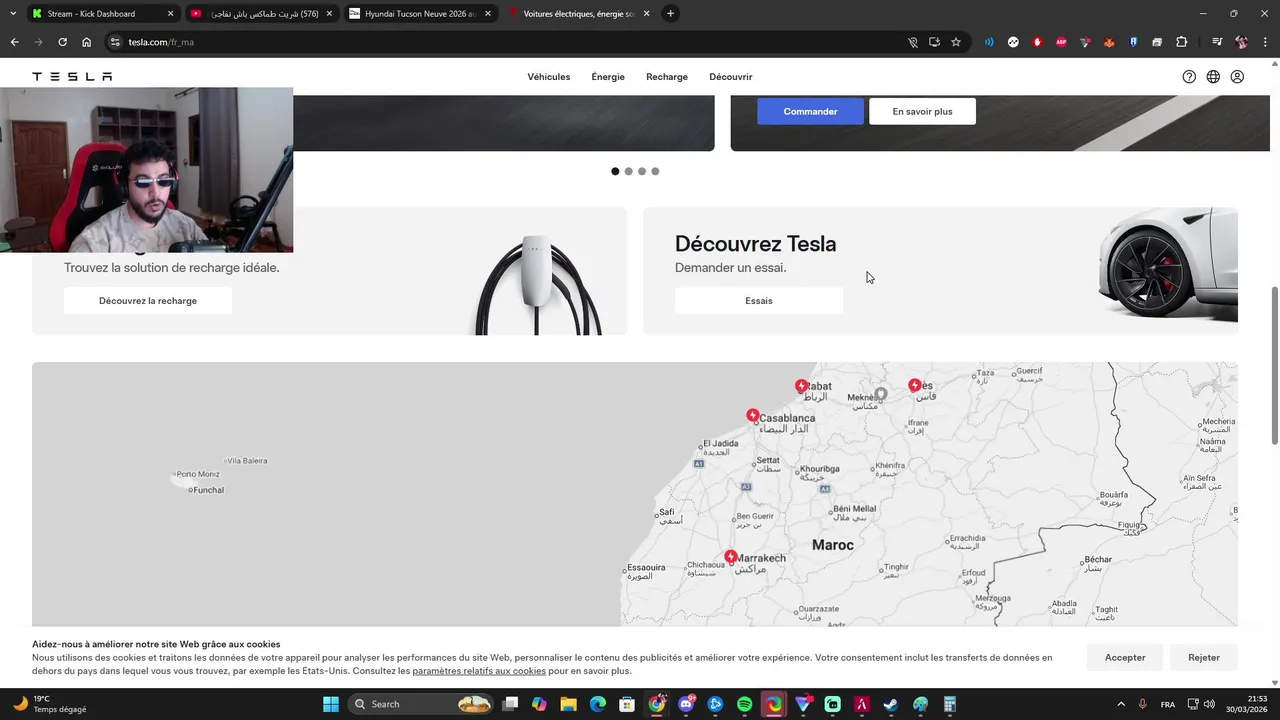Open the MetaMask fox extension
The image size is (1280, 720).
click(1109, 42)
